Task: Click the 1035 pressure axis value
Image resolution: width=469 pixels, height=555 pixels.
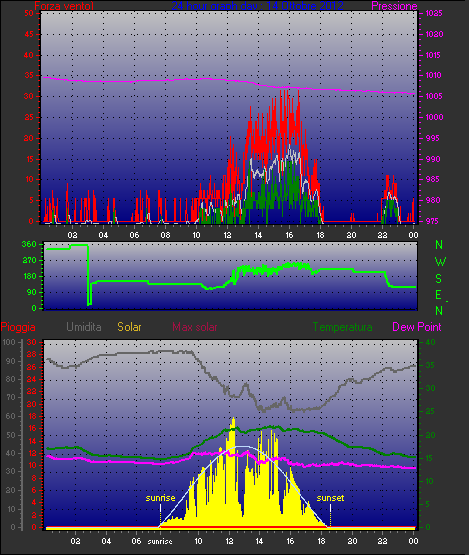Action: point(434,13)
